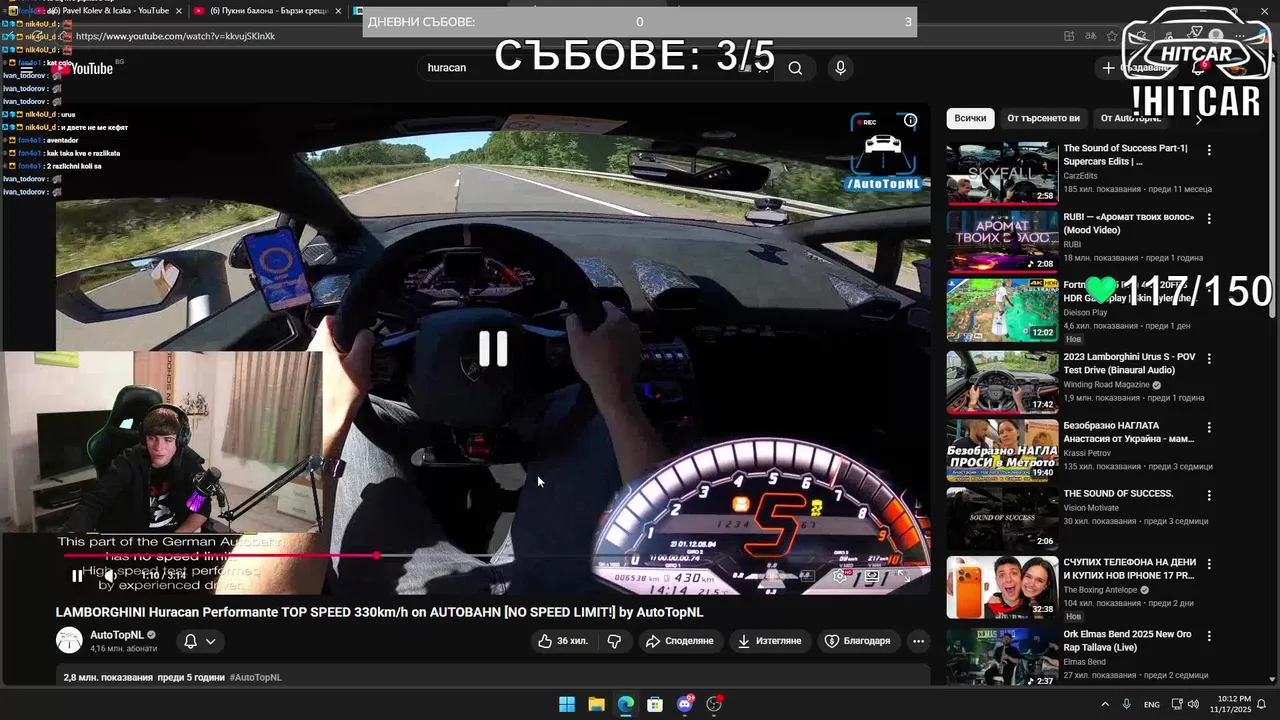Open the Fortnite gameplay thumbnail by Dieison Play
The width and height of the screenshot is (1280, 720).
(x=1002, y=310)
